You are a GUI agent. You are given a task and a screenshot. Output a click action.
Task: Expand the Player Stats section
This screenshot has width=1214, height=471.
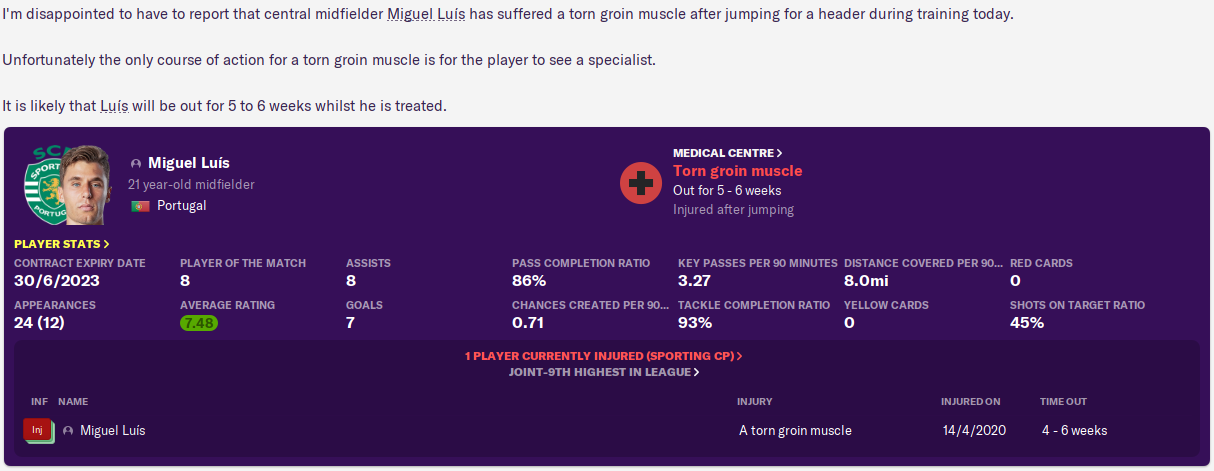tap(62, 243)
